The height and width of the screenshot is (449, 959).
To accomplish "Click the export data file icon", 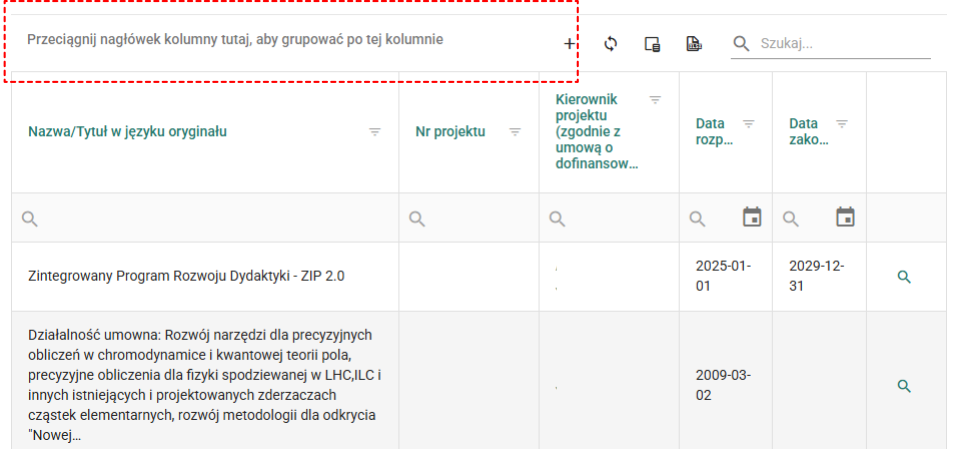I will point(692,44).
